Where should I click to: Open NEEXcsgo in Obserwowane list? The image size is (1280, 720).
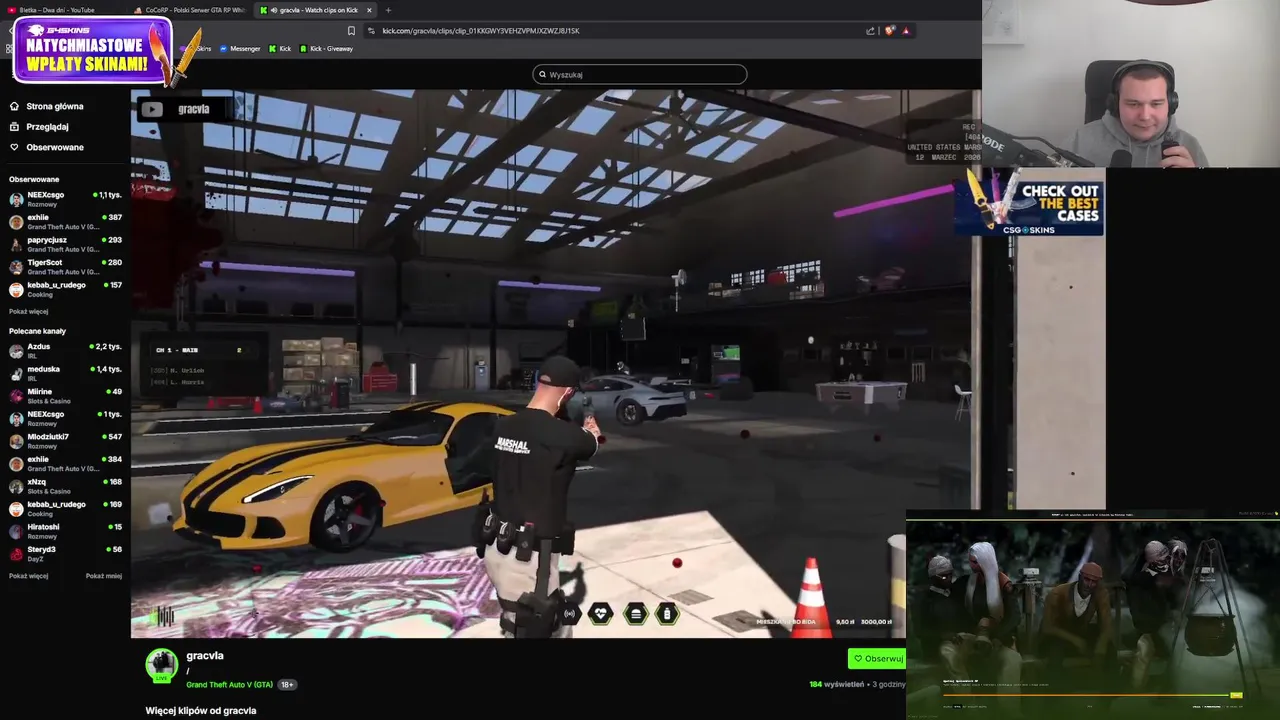pos(65,199)
